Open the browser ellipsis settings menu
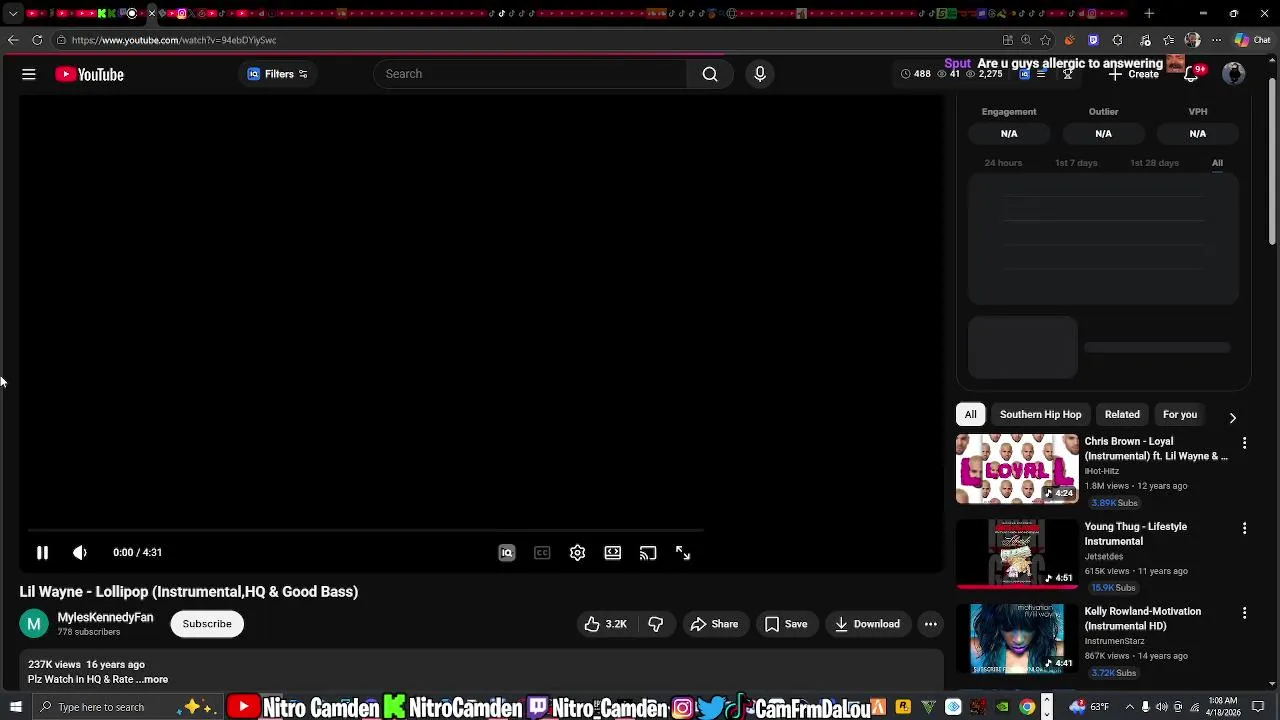The width and height of the screenshot is (1280, 720). click(1216, 40)
